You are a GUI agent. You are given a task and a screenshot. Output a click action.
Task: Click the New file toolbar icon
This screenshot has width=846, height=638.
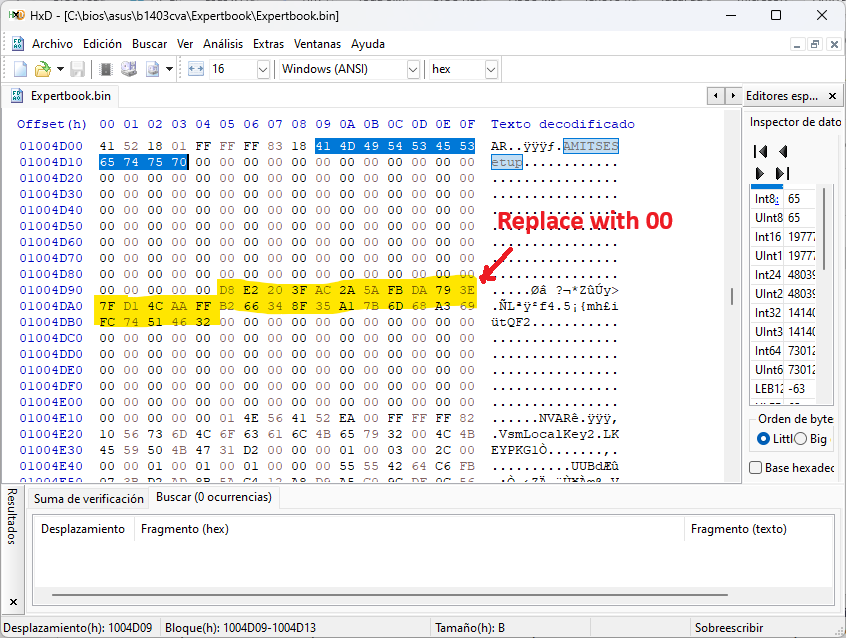[20, 69]
